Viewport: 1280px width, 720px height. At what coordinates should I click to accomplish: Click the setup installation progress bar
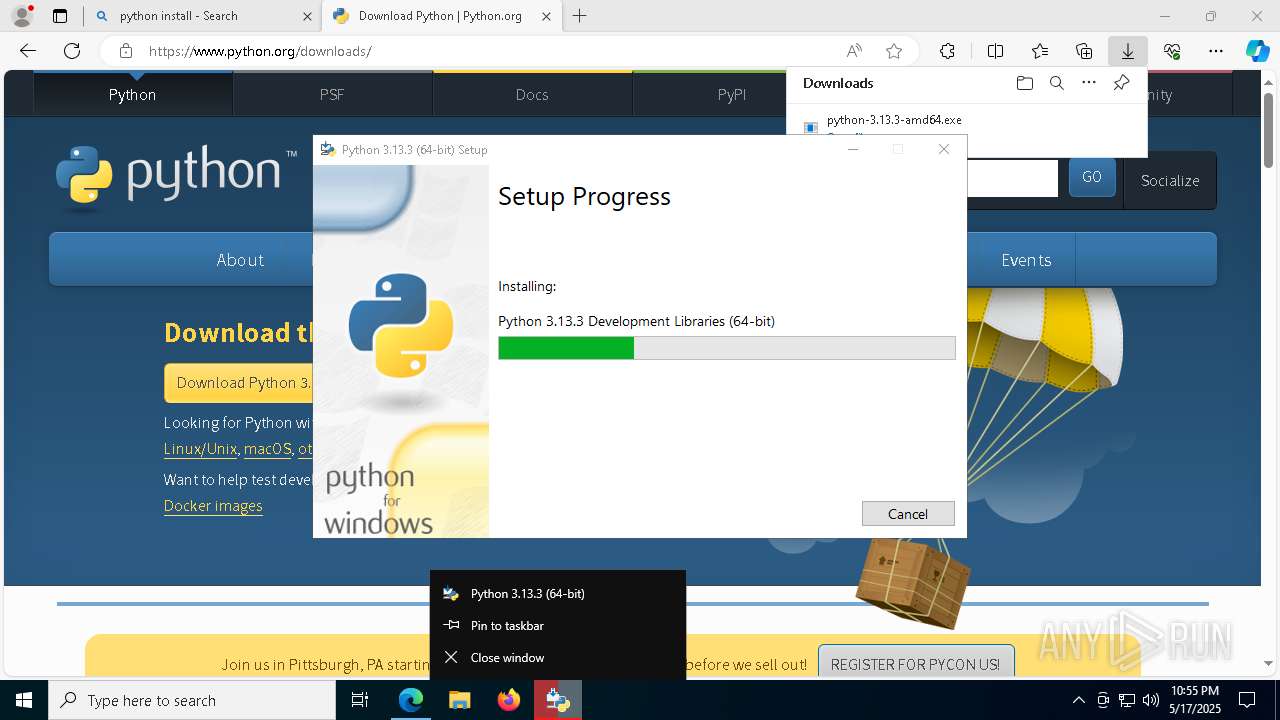727,348
